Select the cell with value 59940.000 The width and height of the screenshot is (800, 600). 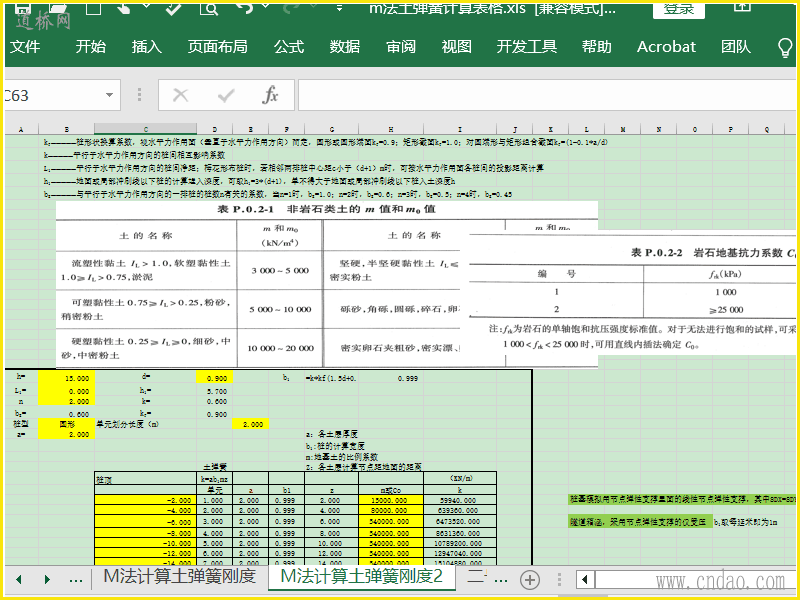click(460, 500)
